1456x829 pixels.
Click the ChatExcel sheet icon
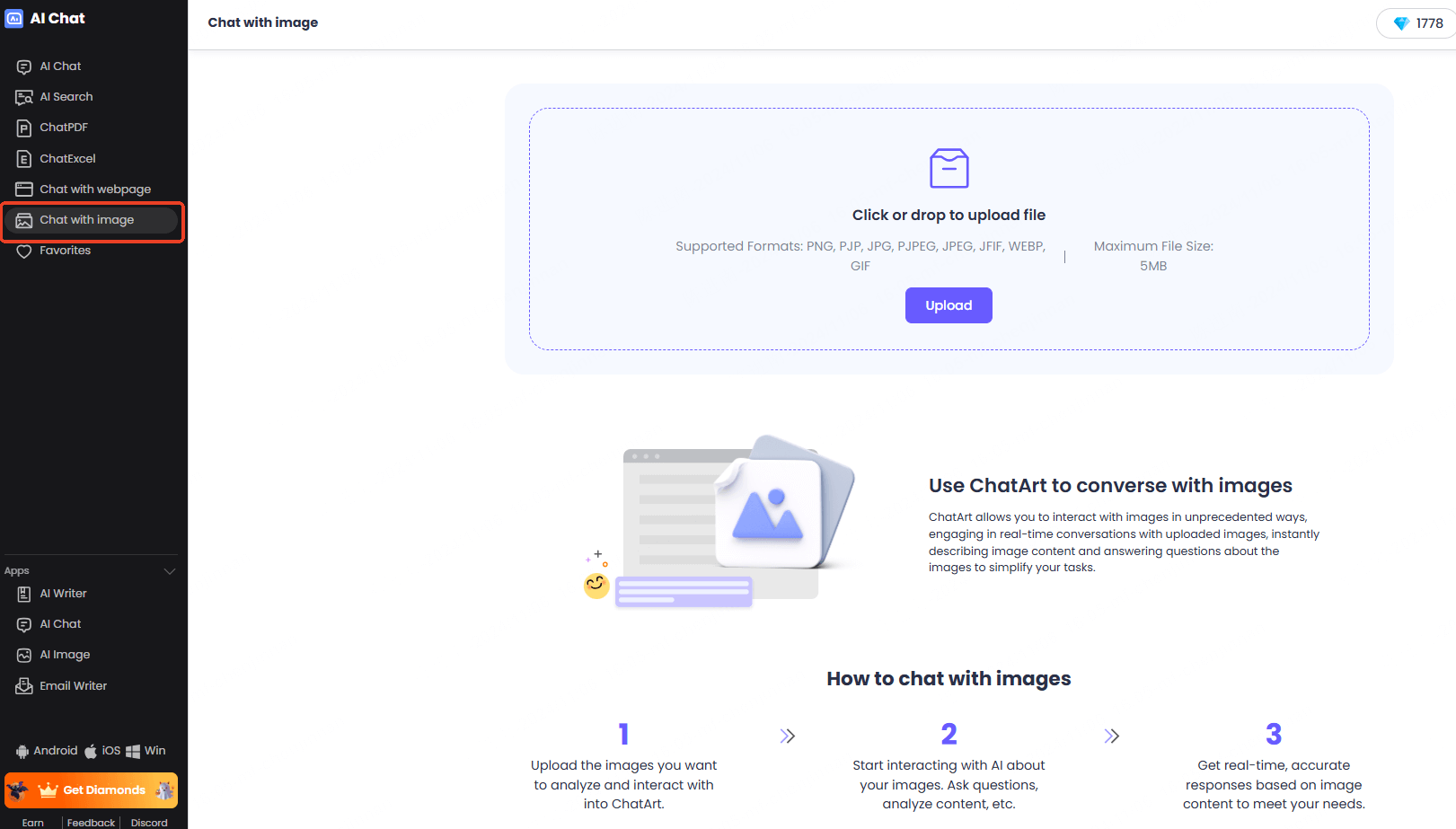click(x=24, y=159)
